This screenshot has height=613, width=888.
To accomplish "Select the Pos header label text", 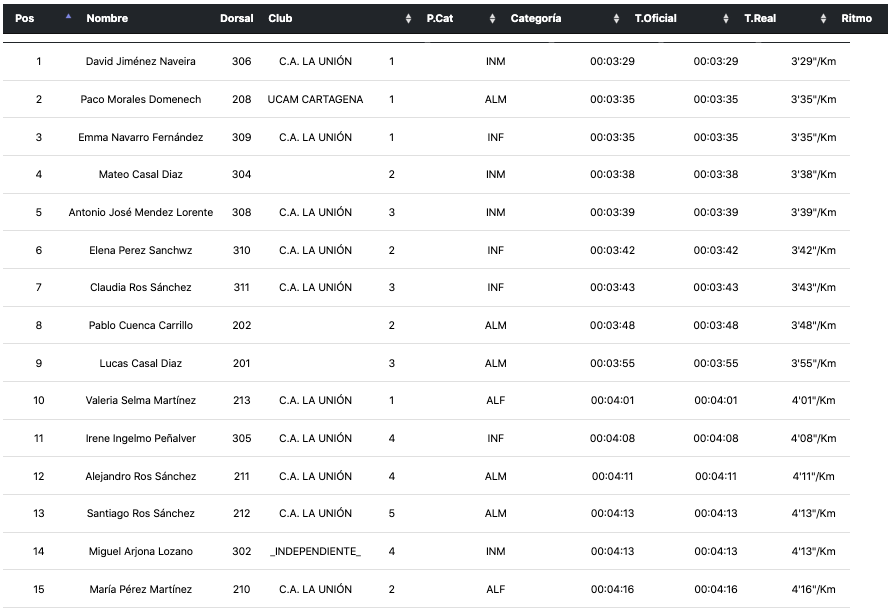I will pos(25,19).
